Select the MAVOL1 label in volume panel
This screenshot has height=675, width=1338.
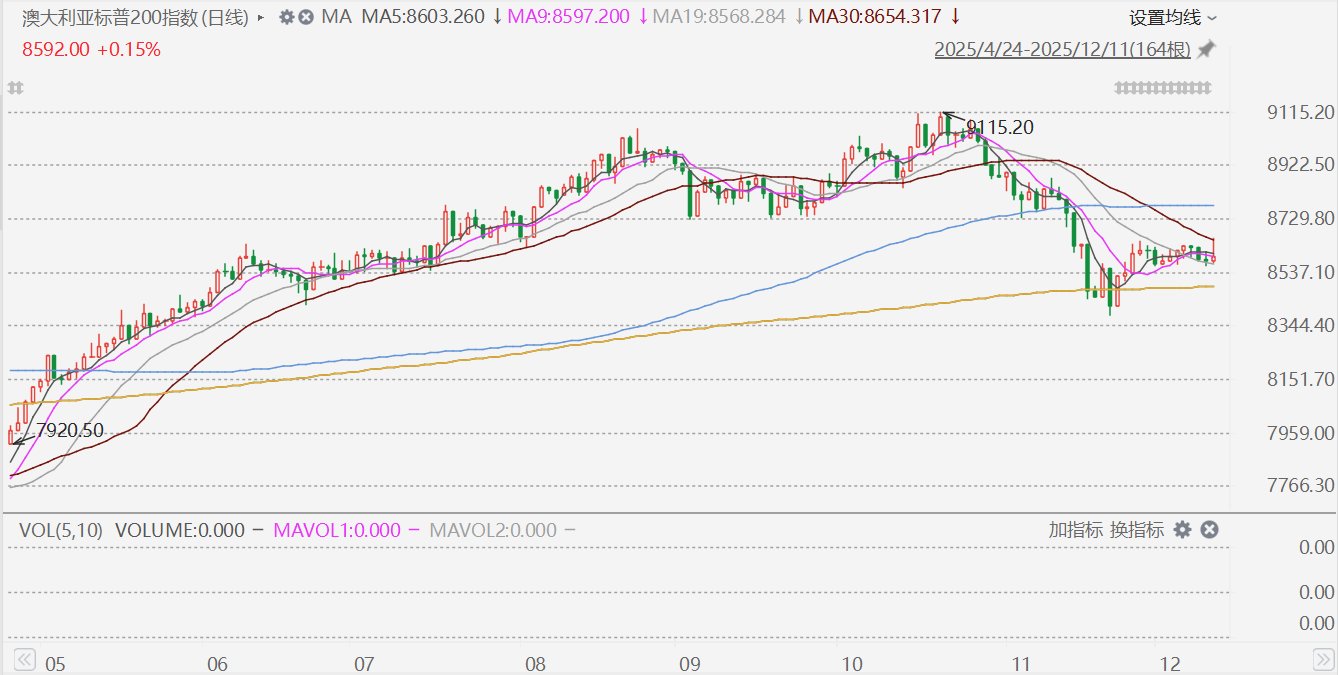click(336, 530)
